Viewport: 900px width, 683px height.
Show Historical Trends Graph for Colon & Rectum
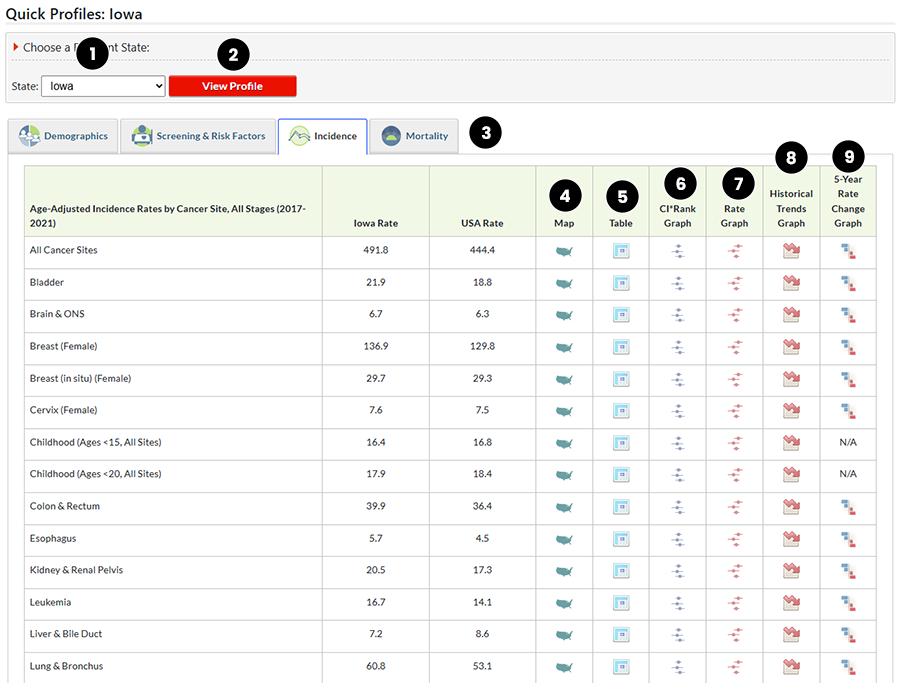pyautogui.click(x=791, y=507)
